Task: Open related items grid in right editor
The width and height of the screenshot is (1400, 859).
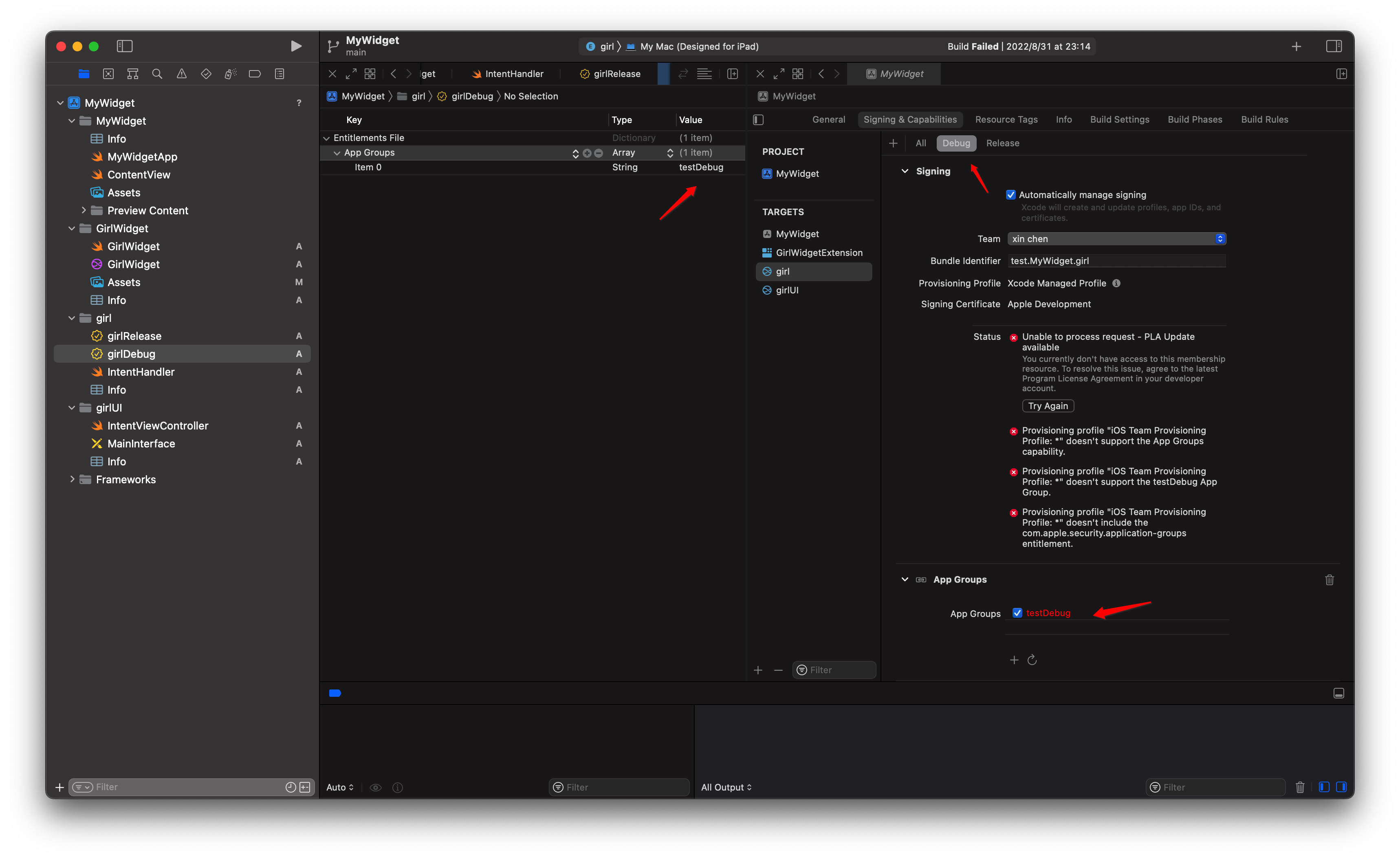Action: (798, 74)
